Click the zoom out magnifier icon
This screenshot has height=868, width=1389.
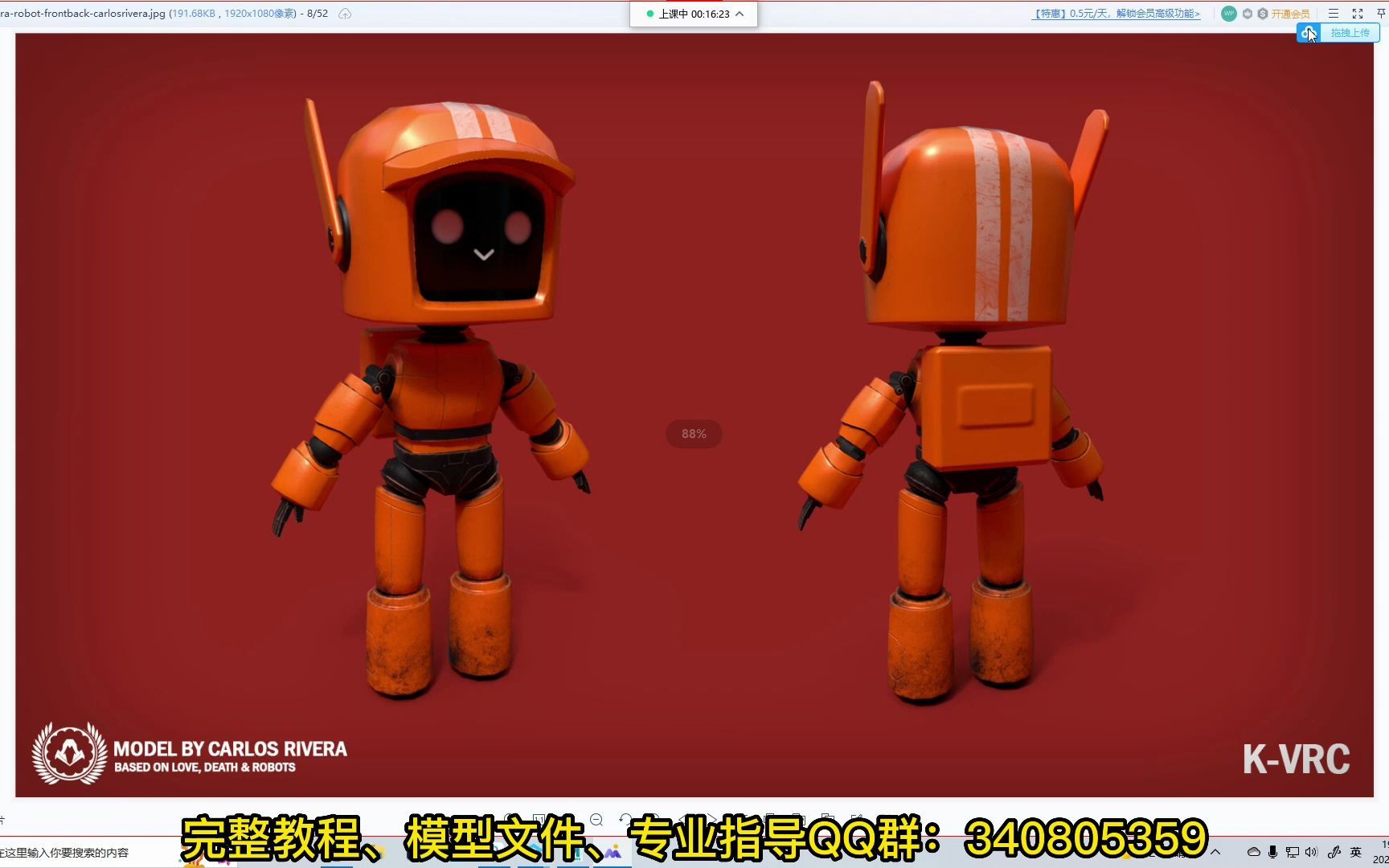click(596, 819)
